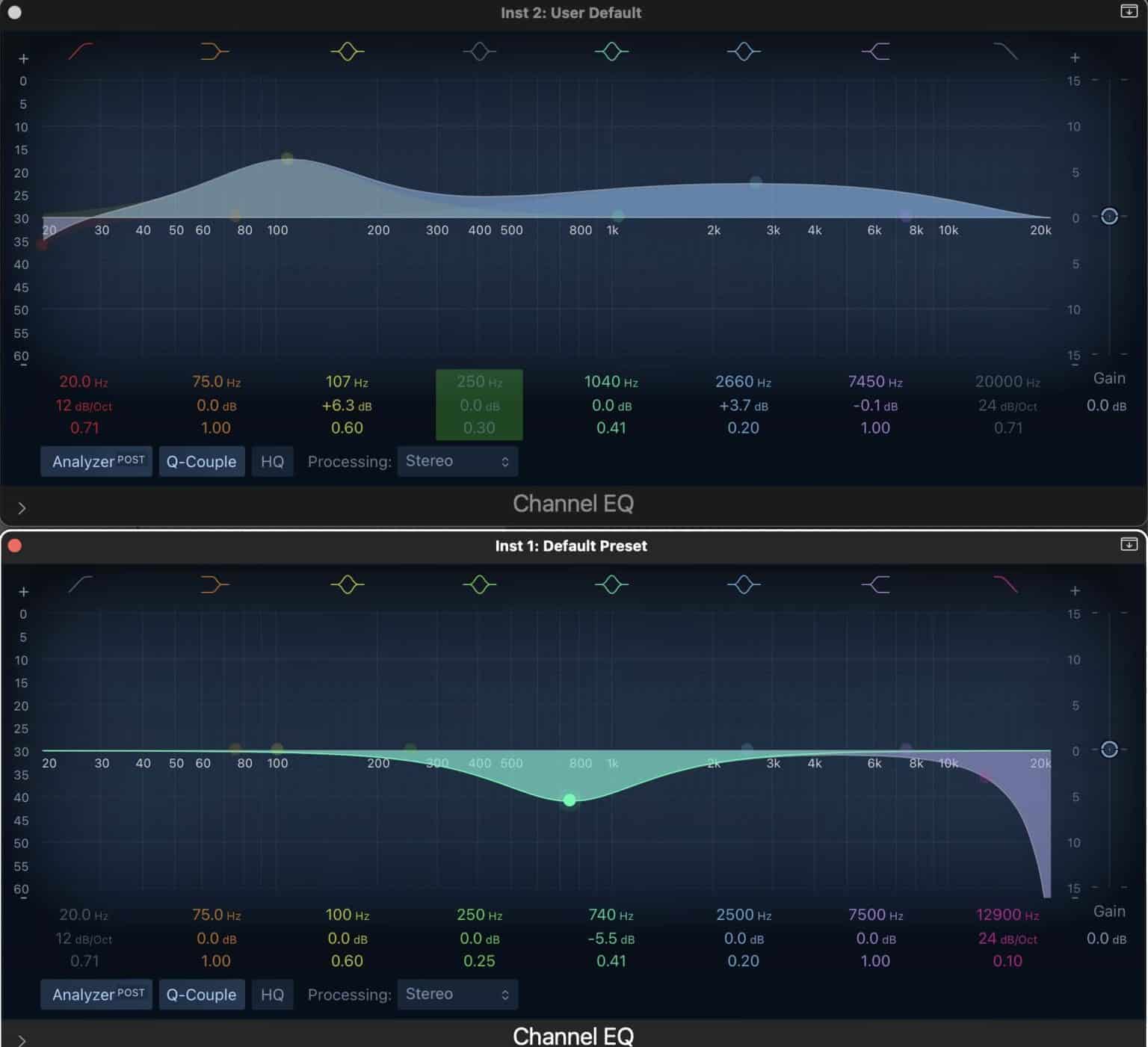Screen dimensions: 1148x1047
Task: Select the orange low shelf band icon
Action: point(215,51)
